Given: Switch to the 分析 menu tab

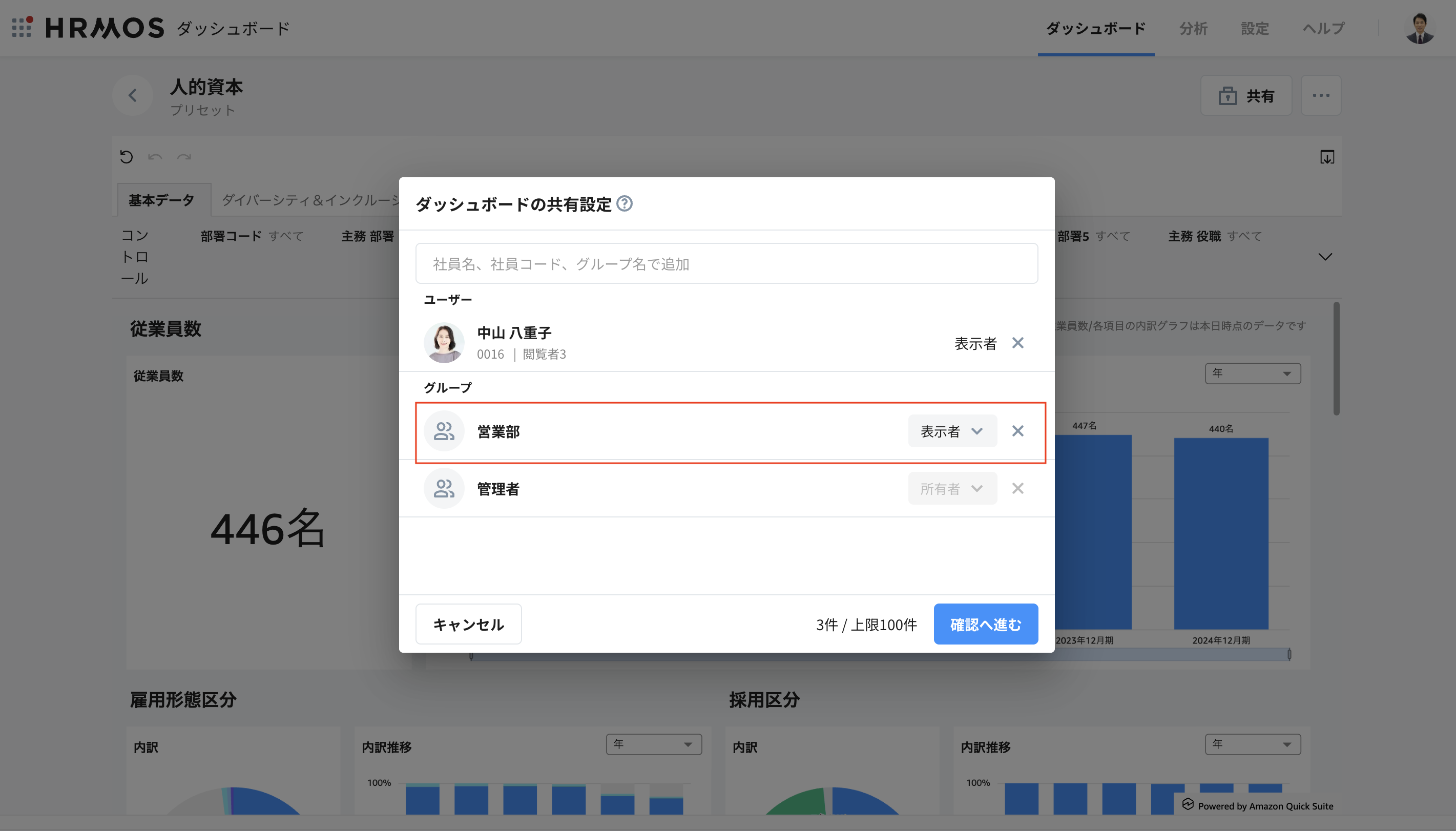Looking at the screenshot, I should (1193, 29).
